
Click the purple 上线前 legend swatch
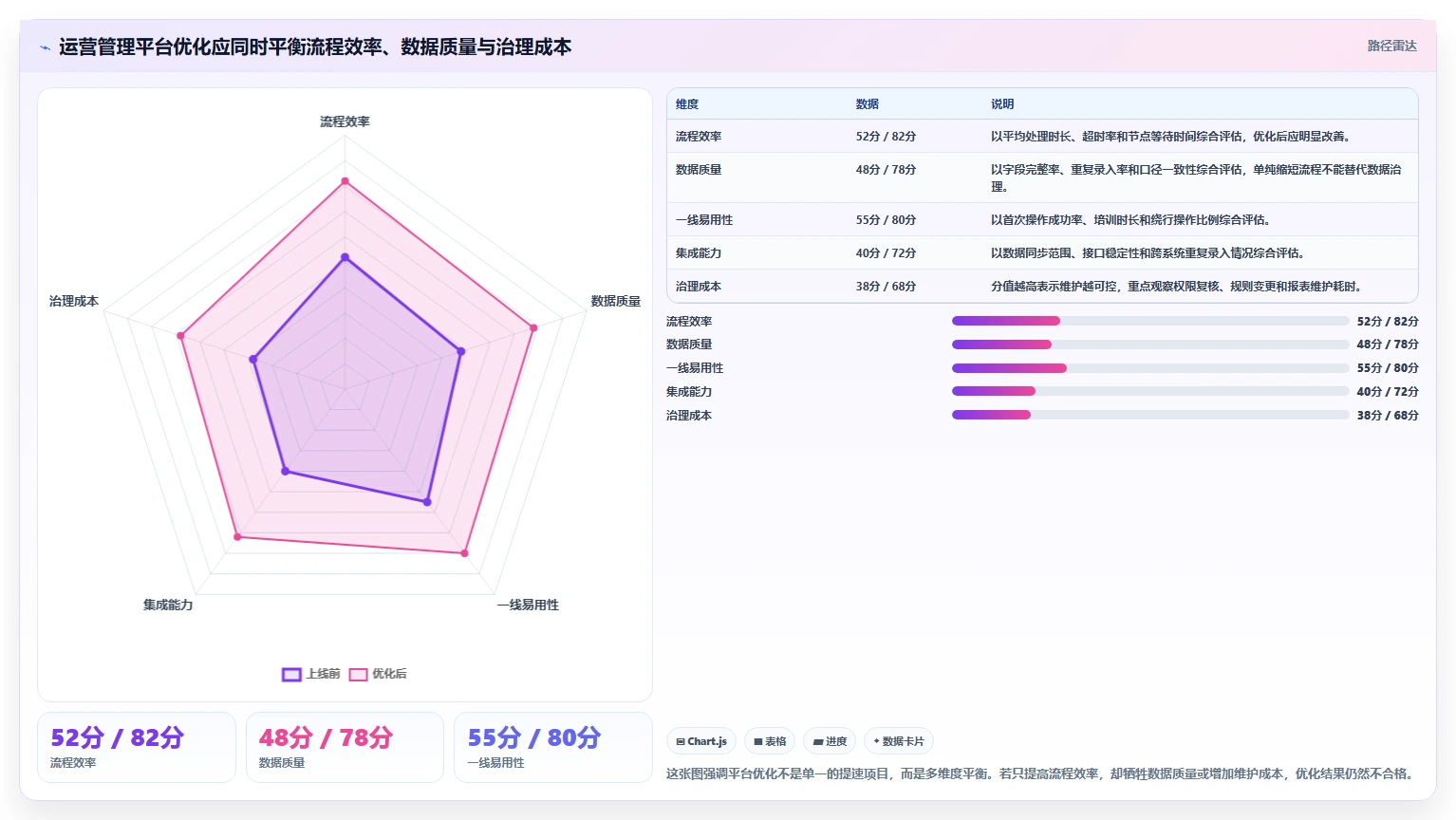(291, 675)
